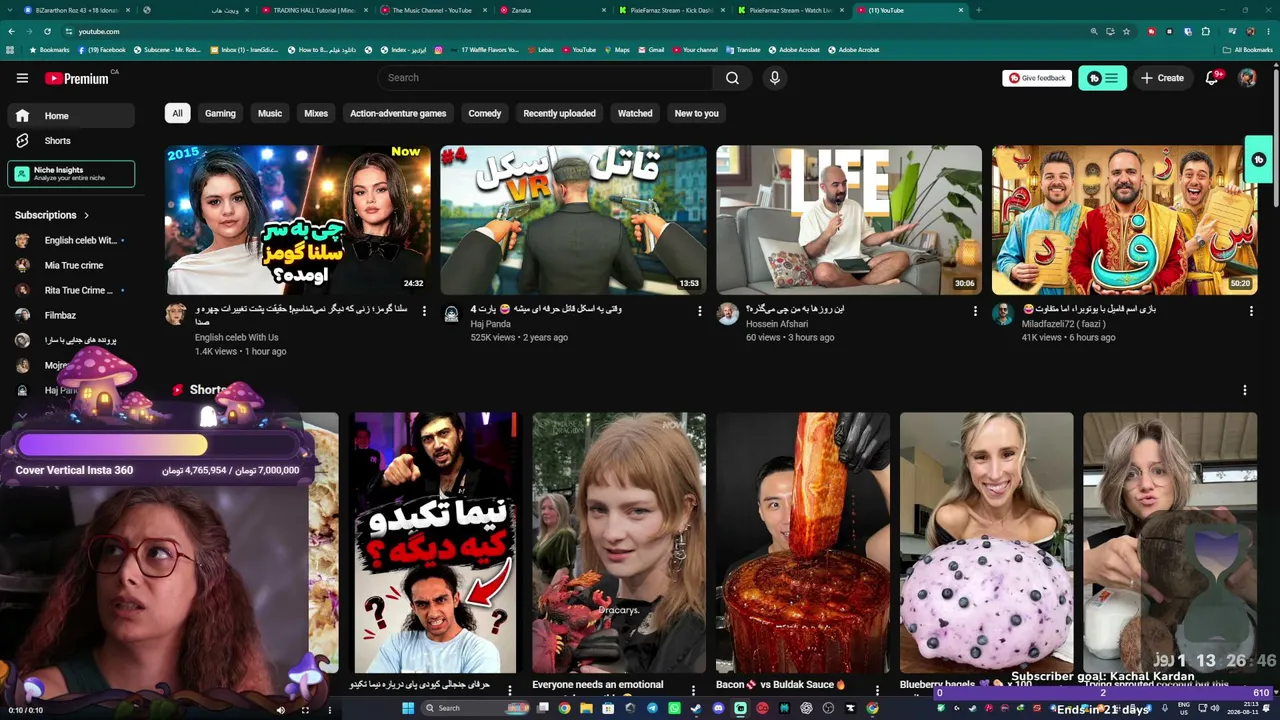The height and width of the screenshot is (720, 1280).
Task: Open the VR gun video thumbnail
Action: point(573,220)
